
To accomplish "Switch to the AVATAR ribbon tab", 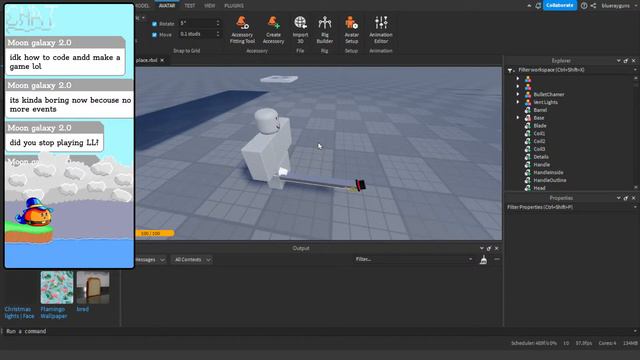I will pyautogui.click(x=167, y=6).
